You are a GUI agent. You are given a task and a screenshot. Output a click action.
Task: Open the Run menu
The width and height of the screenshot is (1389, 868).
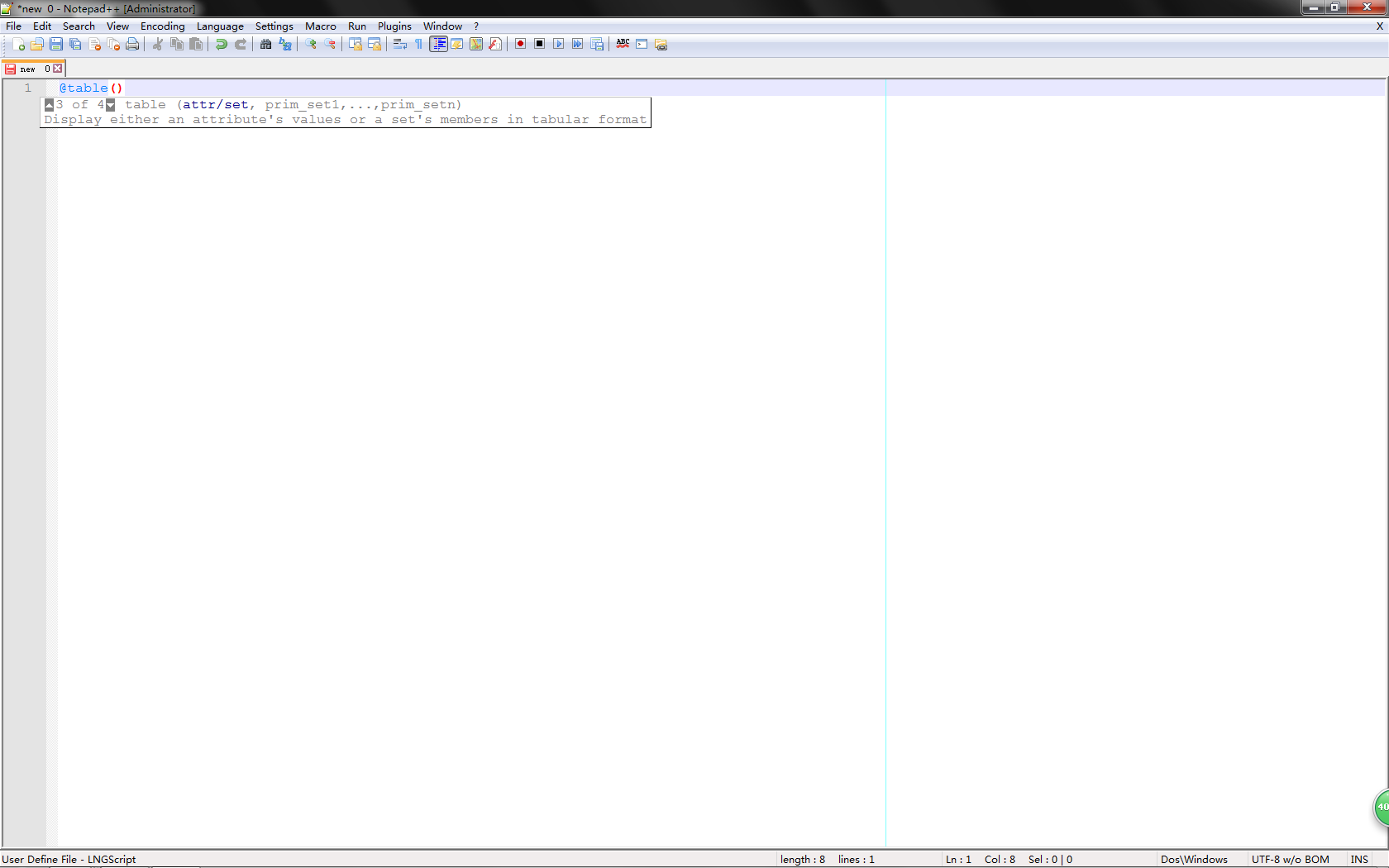click(357, 26)
